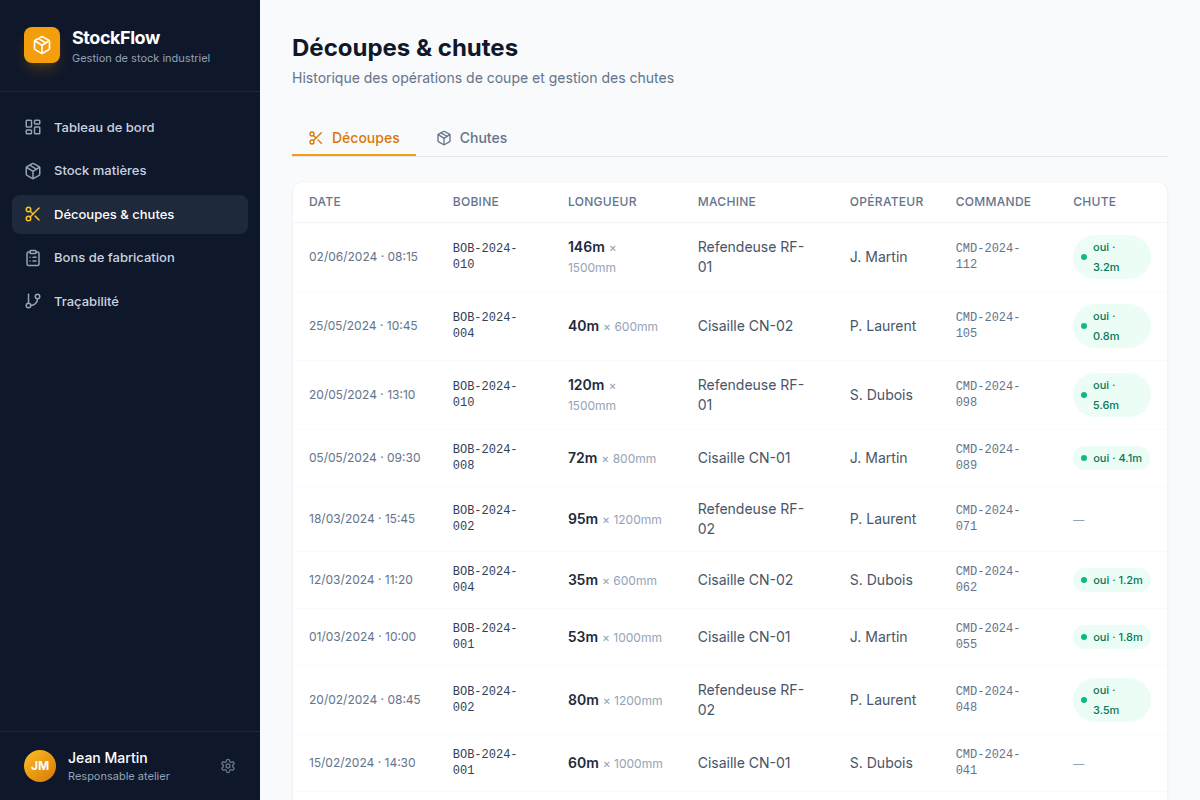Click the Bons de fabrication clipboard icon
This screenshot has height=800, width=1200.
click(33, 258)
